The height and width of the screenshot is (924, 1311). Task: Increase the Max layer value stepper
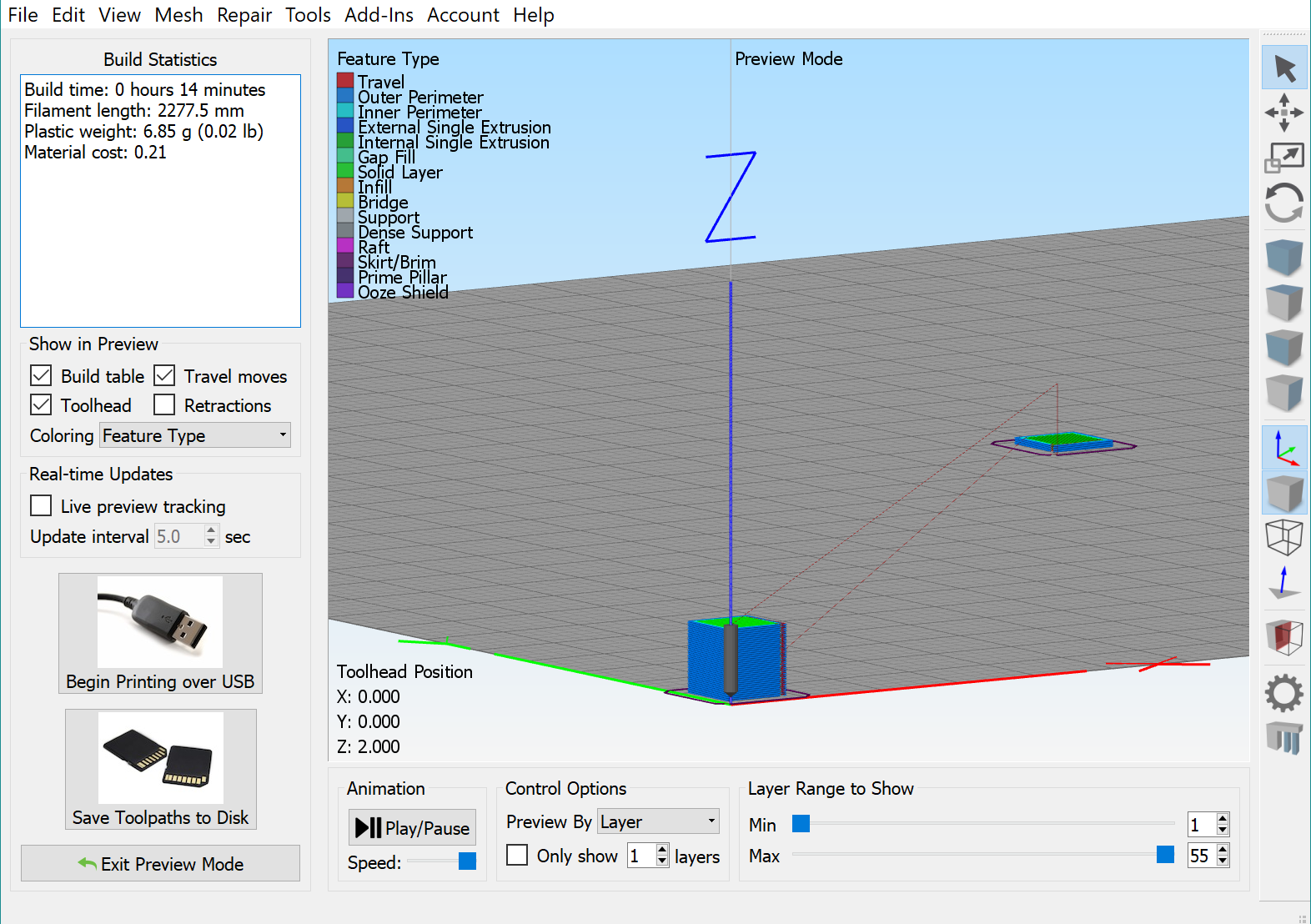(x=1223, y=850)
